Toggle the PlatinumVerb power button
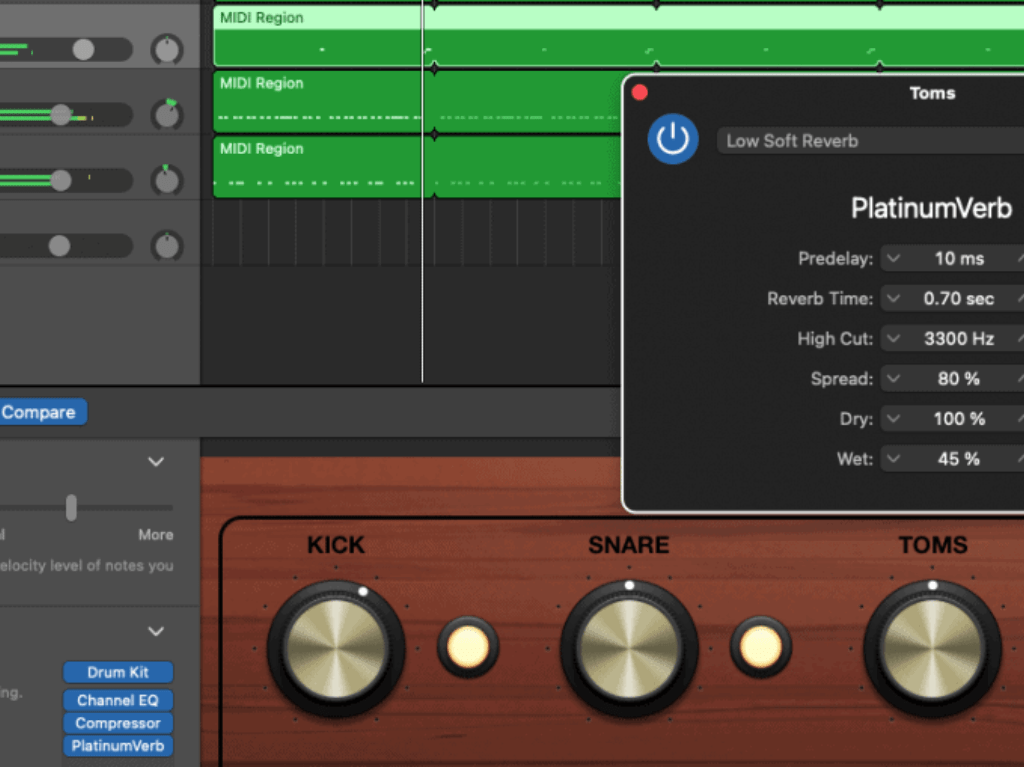The image size is (1024, 767). pyautogui.click(x=673, y=139)
